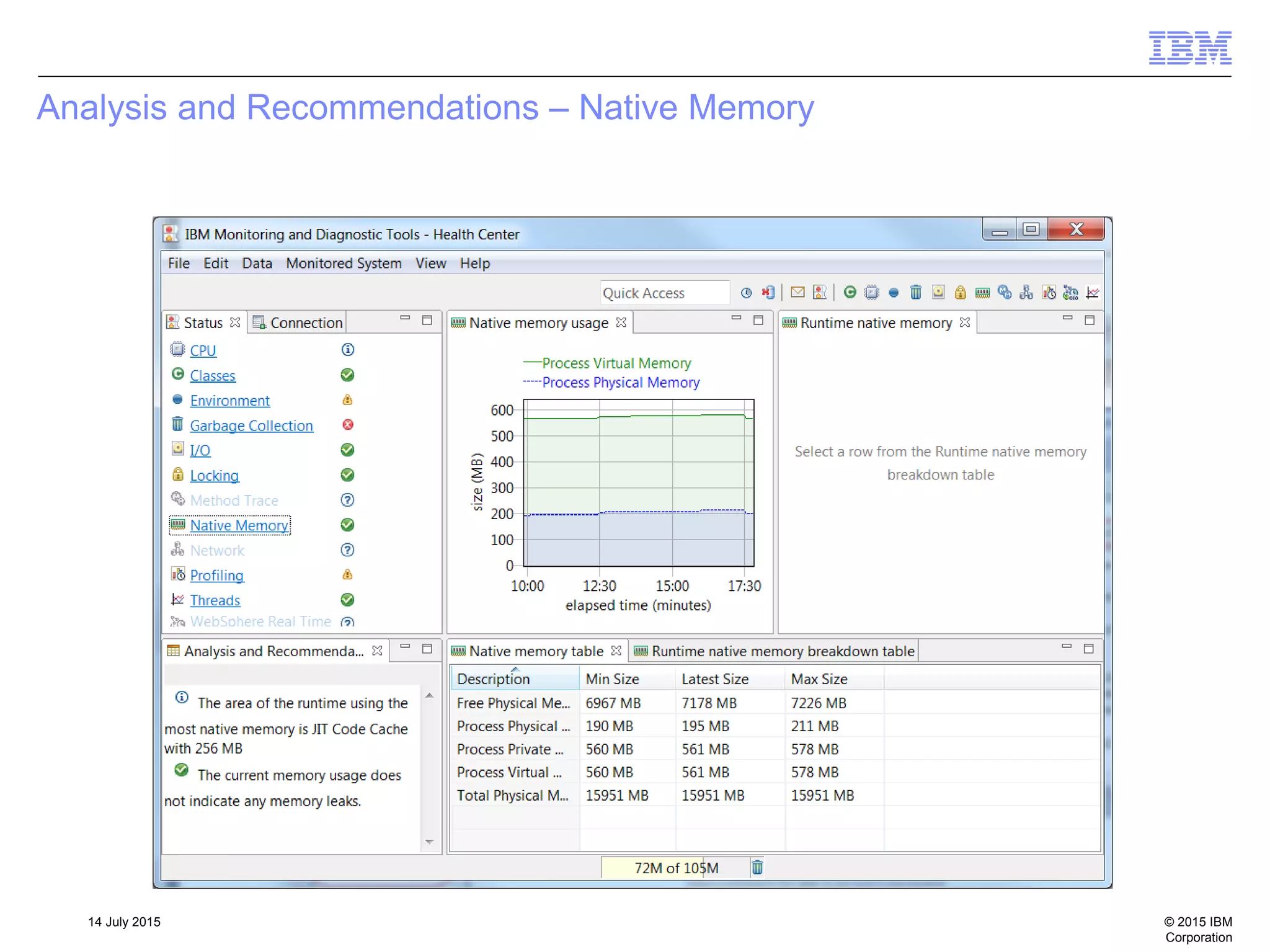Switch to Runtime native memory breakdown table tab
Viewport: 1270px width, 952px height.
(775, 651)
